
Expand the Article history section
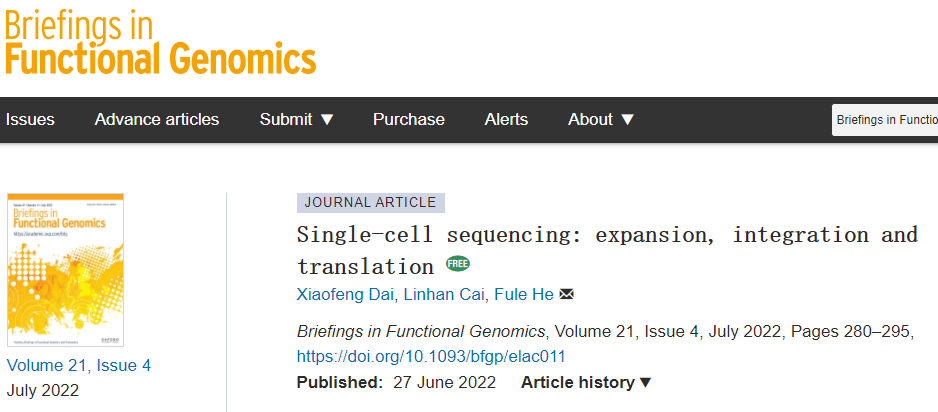click(586, 382)
